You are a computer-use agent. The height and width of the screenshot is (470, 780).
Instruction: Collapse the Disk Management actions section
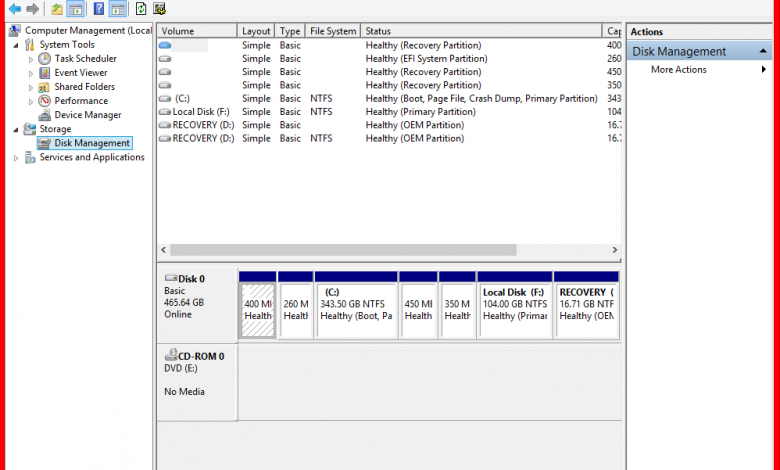[x=763, y=51]
